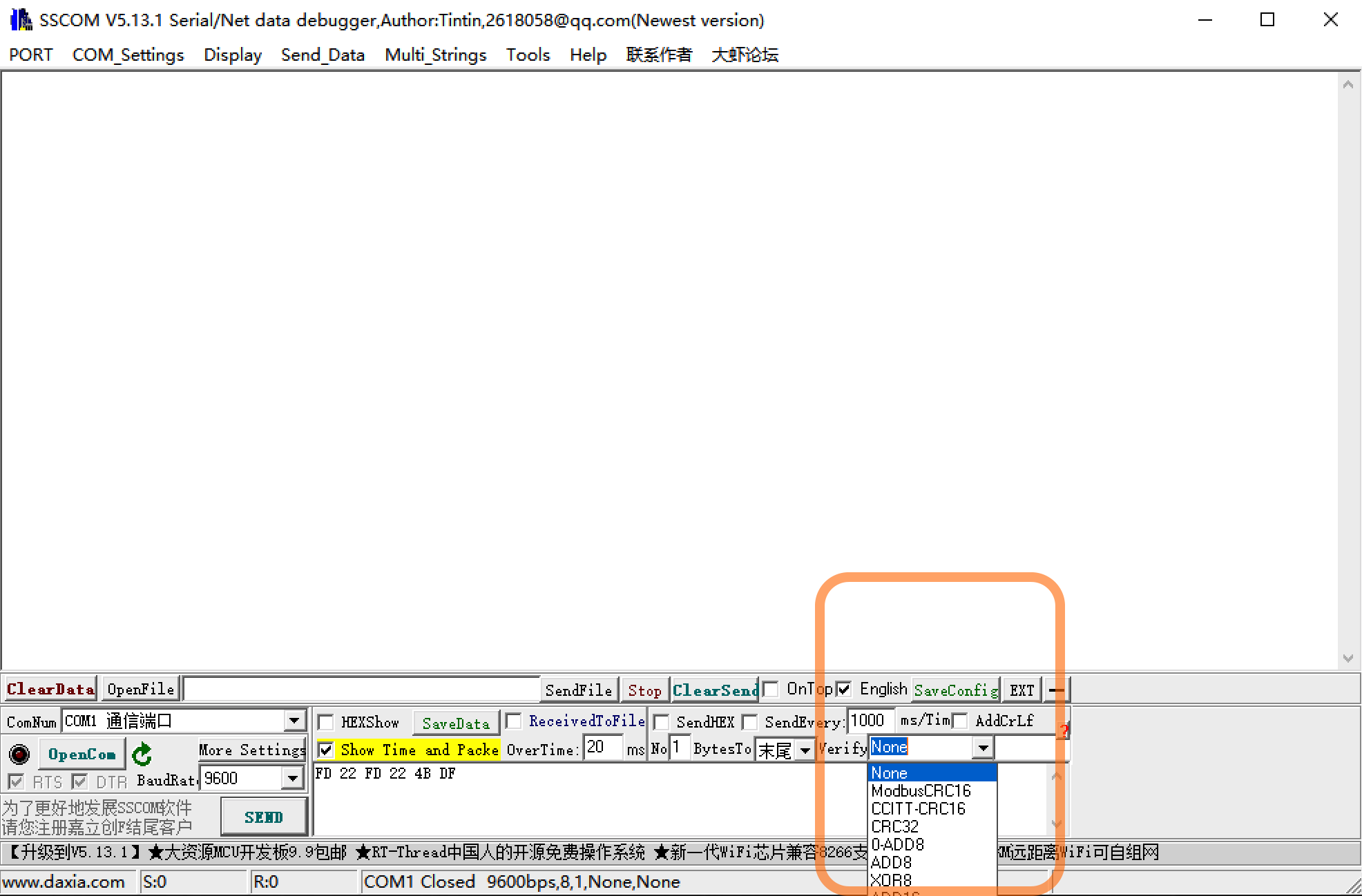Viewport: 1362px width, 896px height.
Task: Click the SendFile button
Action: click(579, 690)
